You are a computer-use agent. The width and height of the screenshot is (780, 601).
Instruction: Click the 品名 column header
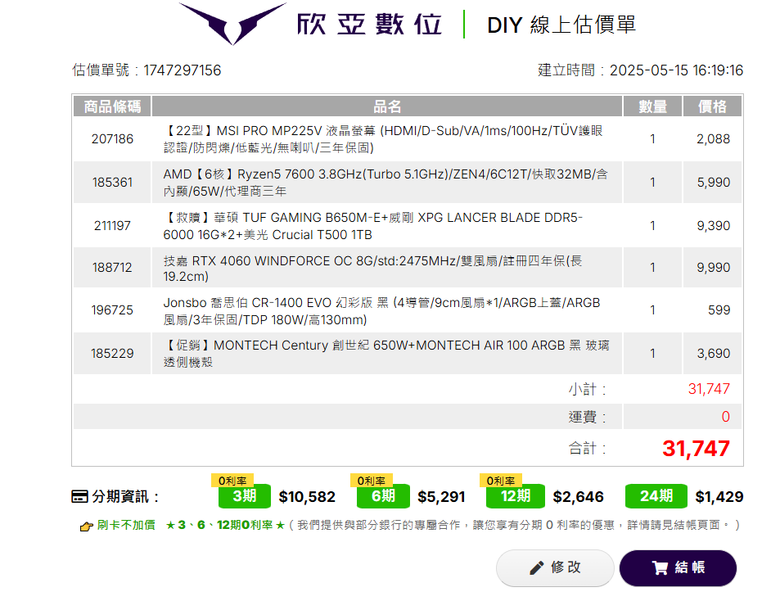pyautogui.click(x=387, y=106)
